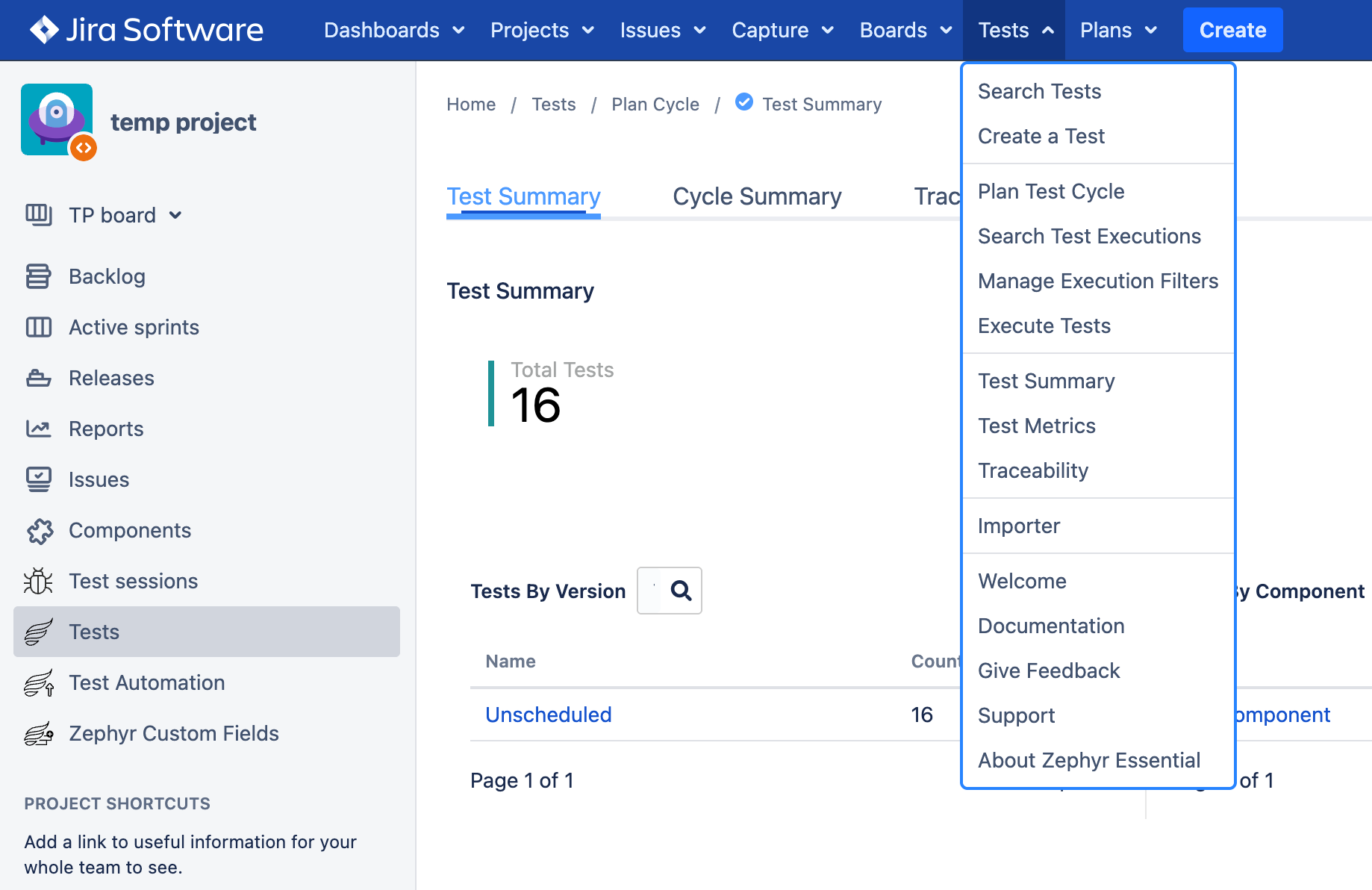Image resolution: width=1372 pixels, height=890 pixels.
Task: Switch to the Cycle Summary tab
Action: pyautogui.click(x=757, y=196)
